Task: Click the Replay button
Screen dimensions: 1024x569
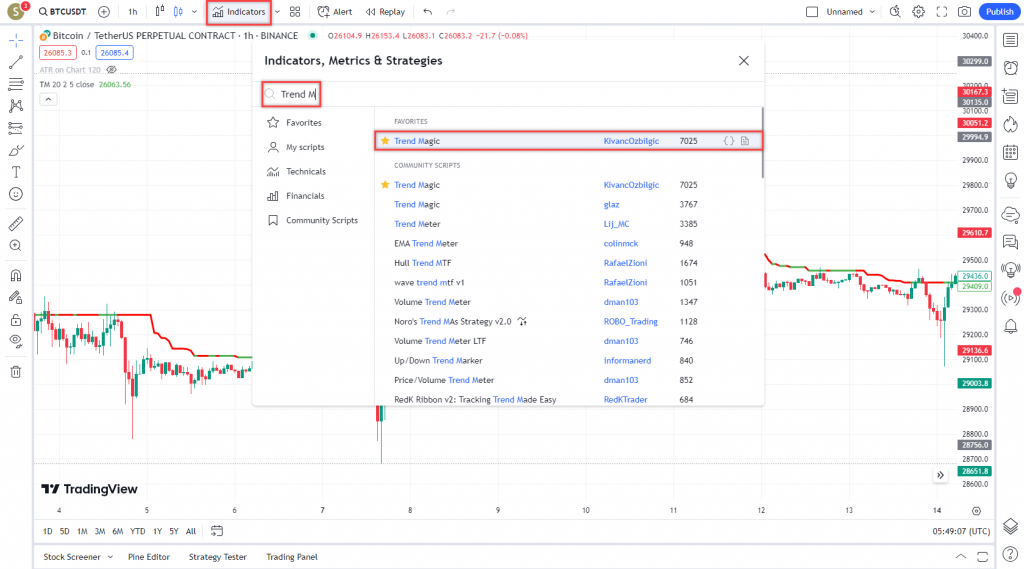Action: coord(385,12)
